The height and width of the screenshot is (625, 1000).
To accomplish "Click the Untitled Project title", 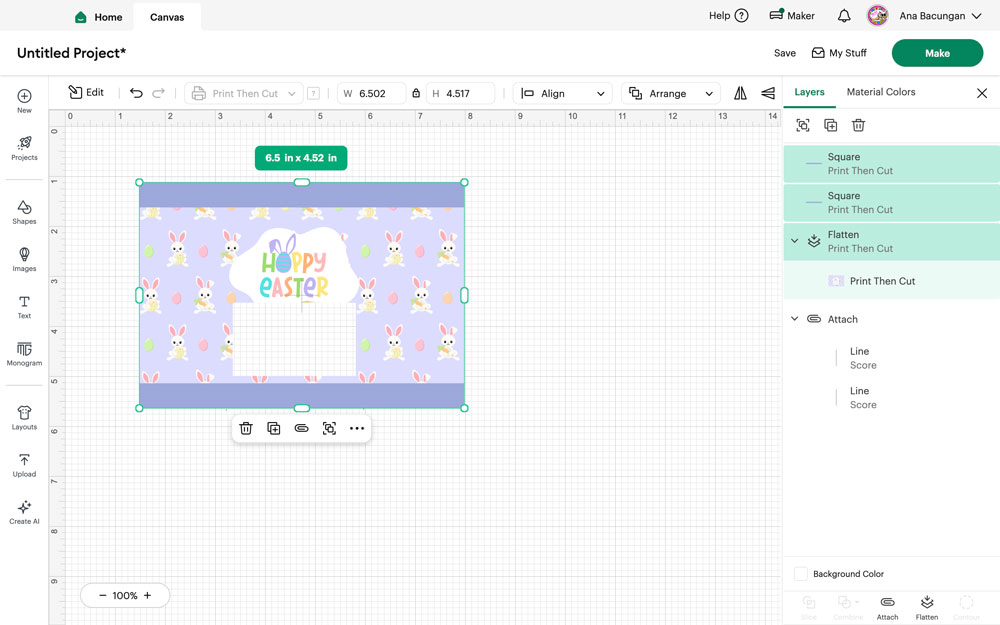I will [x=71, y=53].
